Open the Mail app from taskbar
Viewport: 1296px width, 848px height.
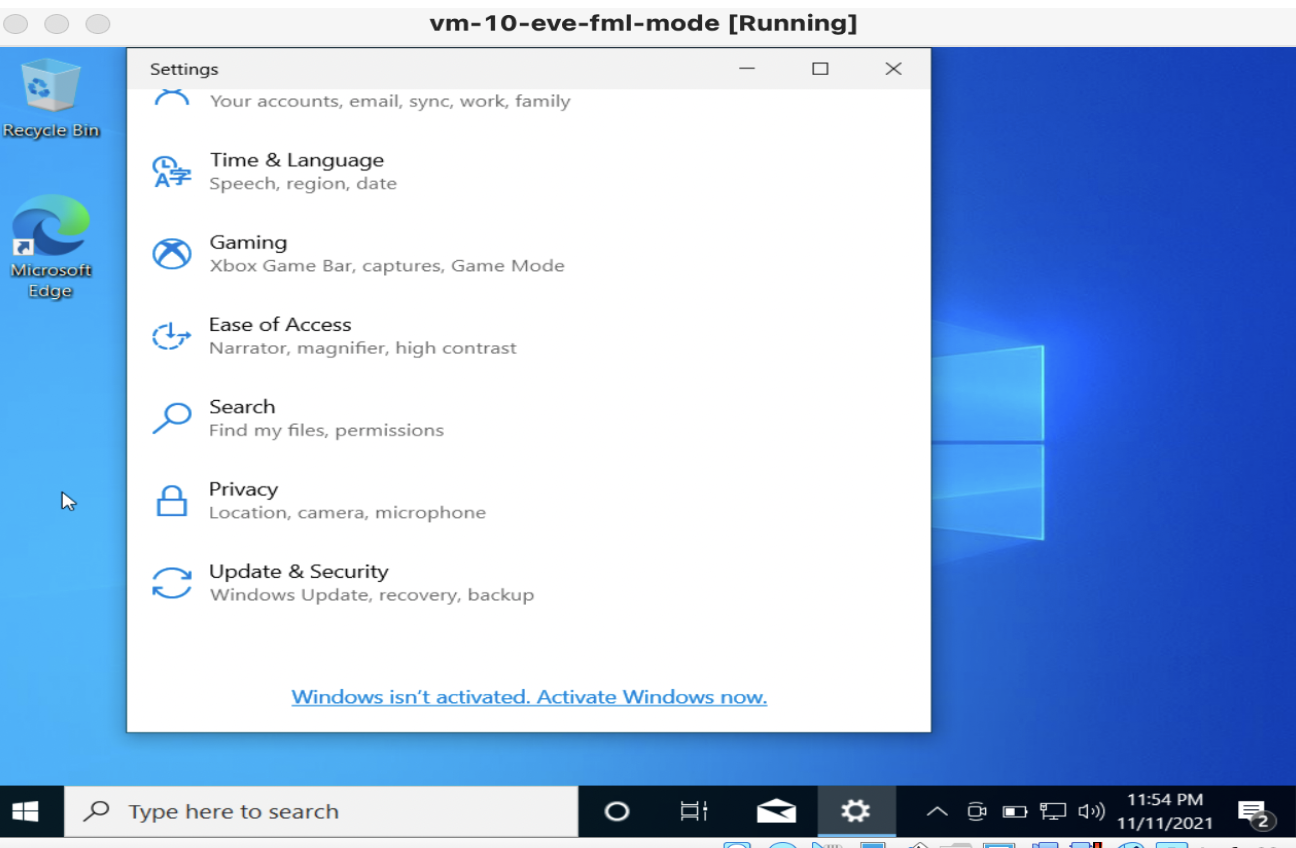tap(777, 811)
